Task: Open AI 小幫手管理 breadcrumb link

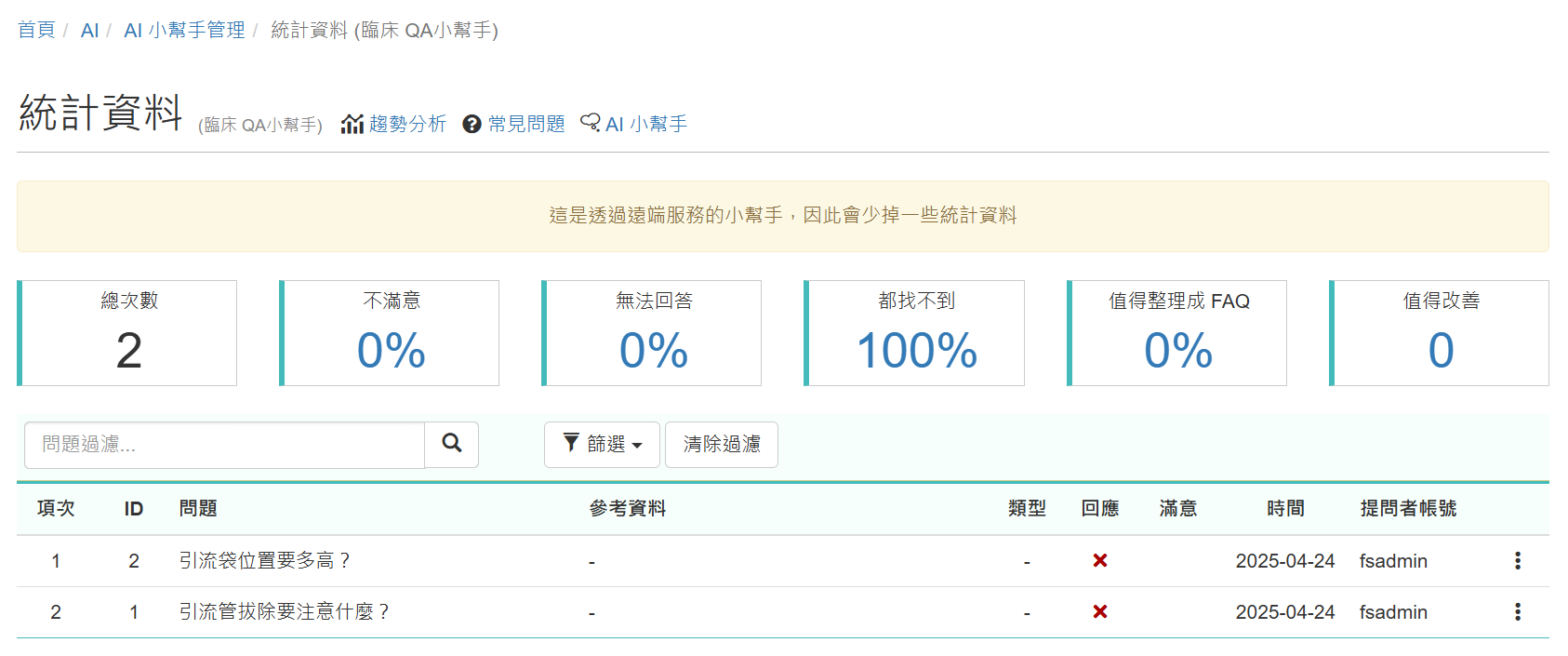Action: point(184,30)
